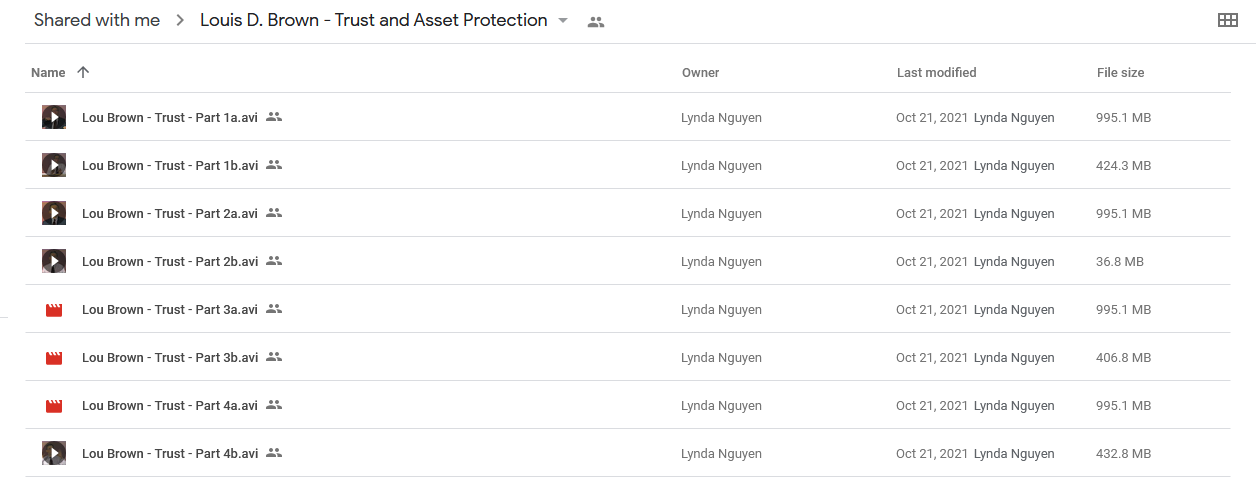Screen dimensions: 1256x478
Task: Click the red clapperboard icon of Part 4a.avi
Action: pos(54,406)
